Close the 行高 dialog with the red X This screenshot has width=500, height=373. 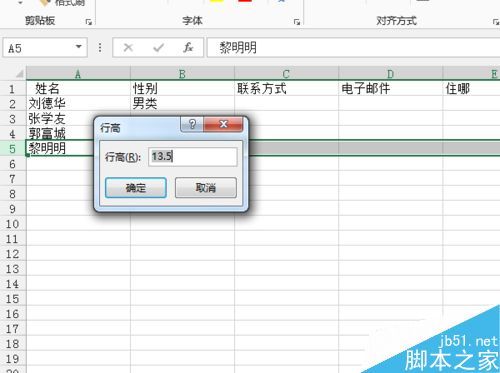[x=223, y=124]
